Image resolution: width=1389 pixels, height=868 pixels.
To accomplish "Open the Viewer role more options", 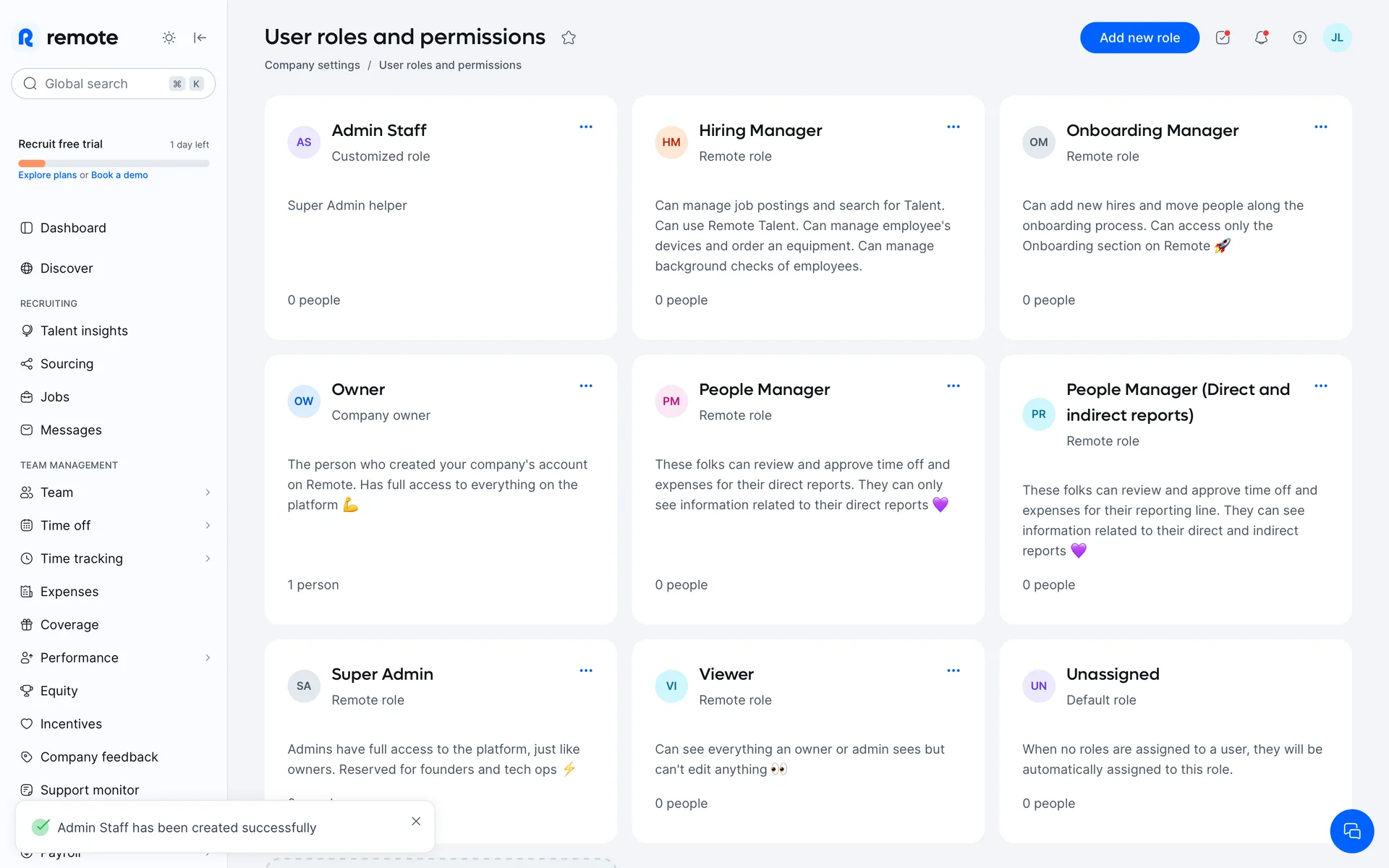I will (953, 671).
